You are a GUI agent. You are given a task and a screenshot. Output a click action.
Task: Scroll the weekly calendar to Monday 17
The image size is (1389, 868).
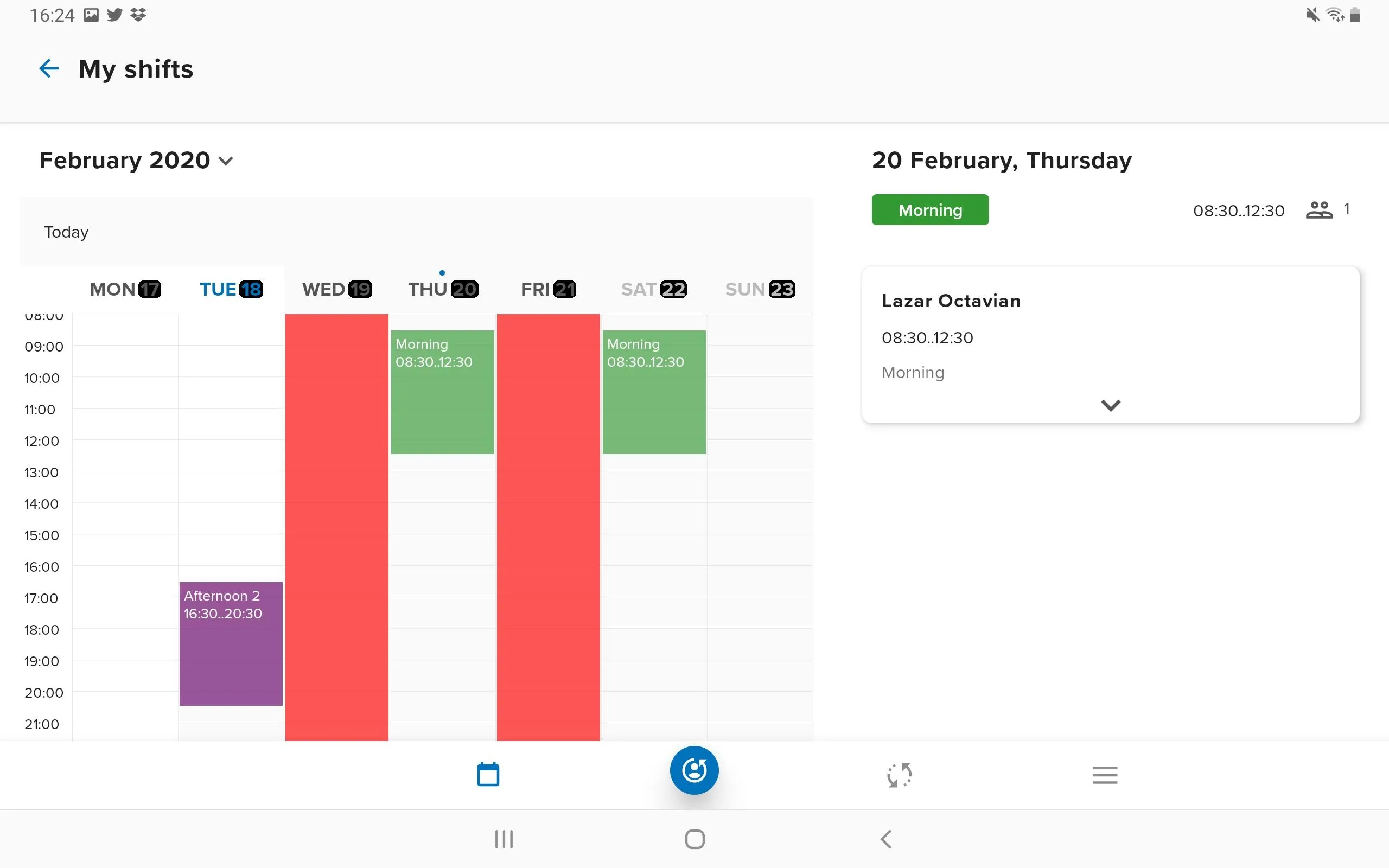pos(124,289)
